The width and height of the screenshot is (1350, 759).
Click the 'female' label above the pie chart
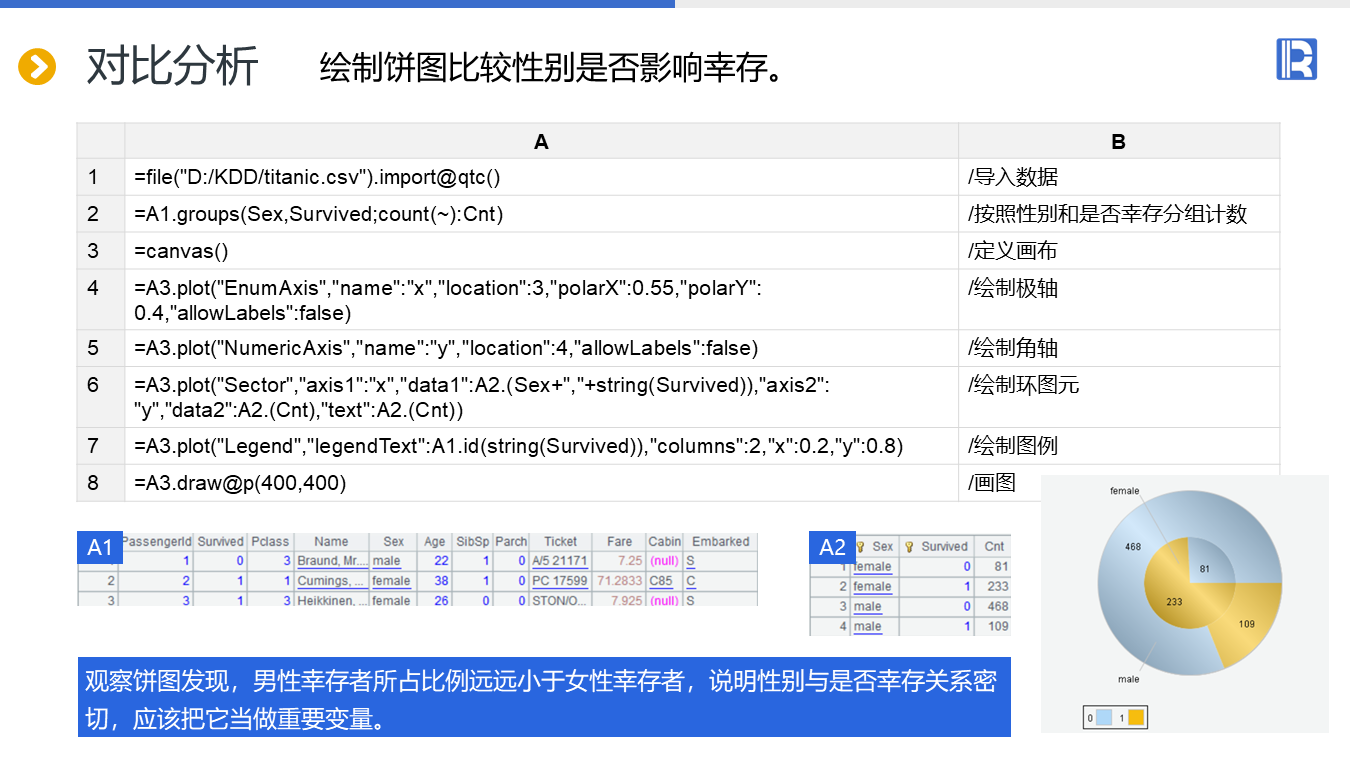click(1125, 491)
